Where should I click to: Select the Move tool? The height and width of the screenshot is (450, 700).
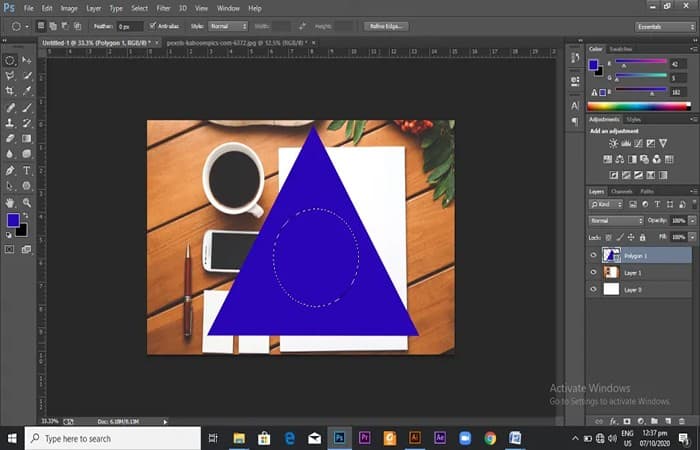coord(27,60)
